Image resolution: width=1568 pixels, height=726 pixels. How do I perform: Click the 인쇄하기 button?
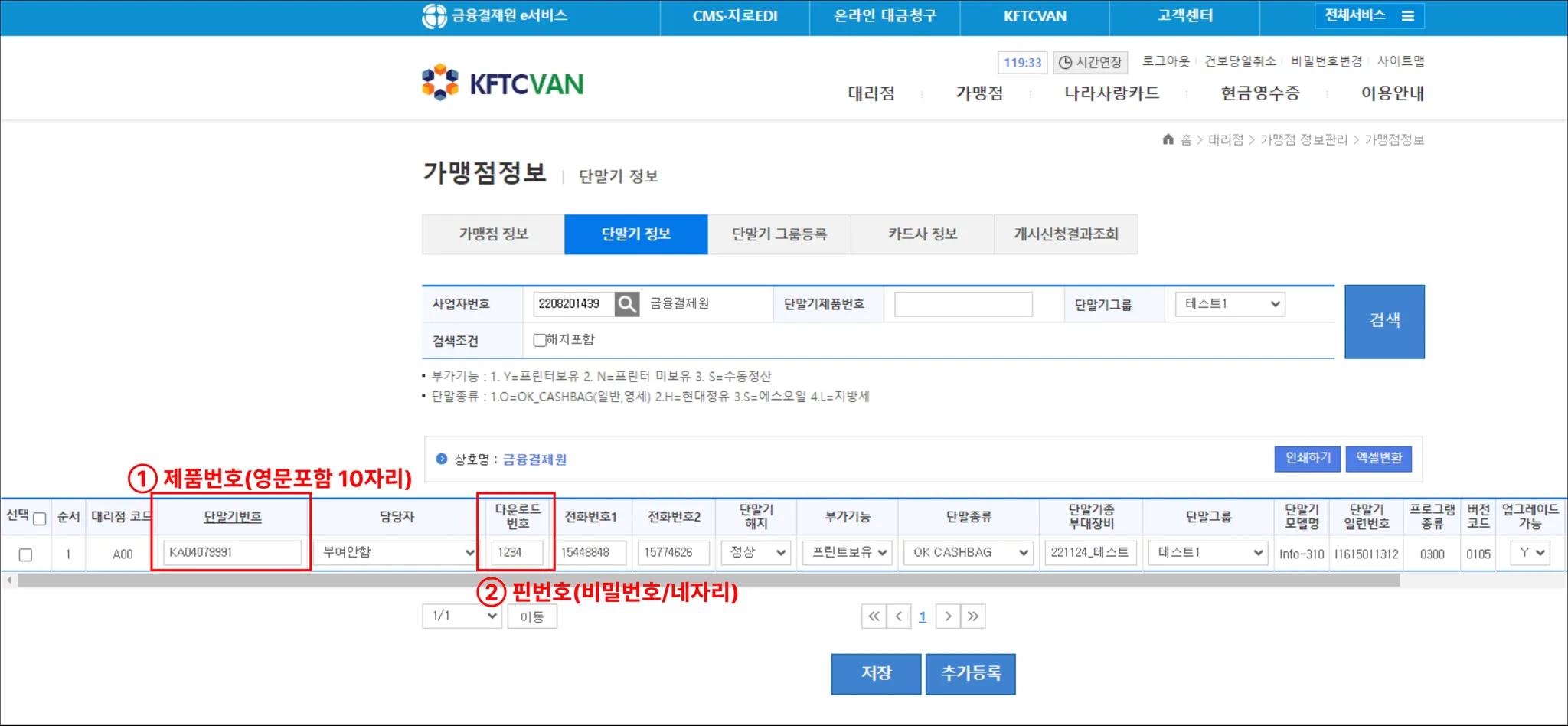(1308, 459)
